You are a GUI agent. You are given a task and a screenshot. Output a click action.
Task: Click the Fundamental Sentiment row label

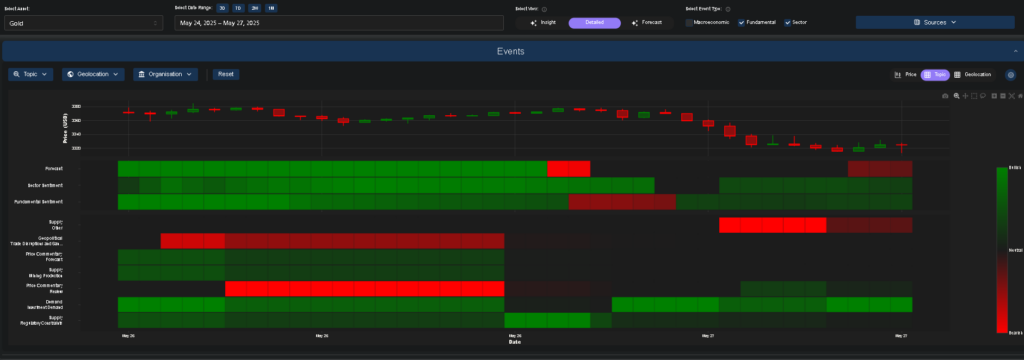(x=38, y=203)
